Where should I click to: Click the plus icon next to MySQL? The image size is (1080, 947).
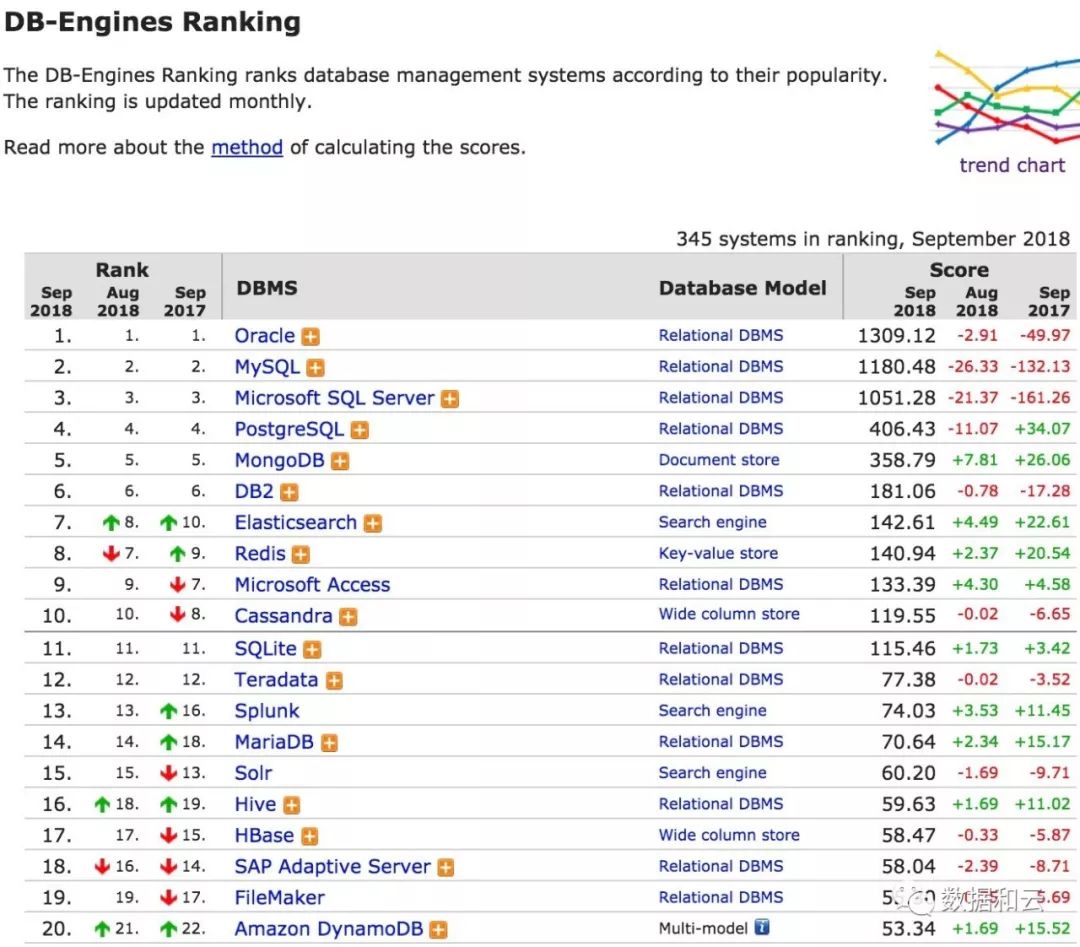coord(316,368)
